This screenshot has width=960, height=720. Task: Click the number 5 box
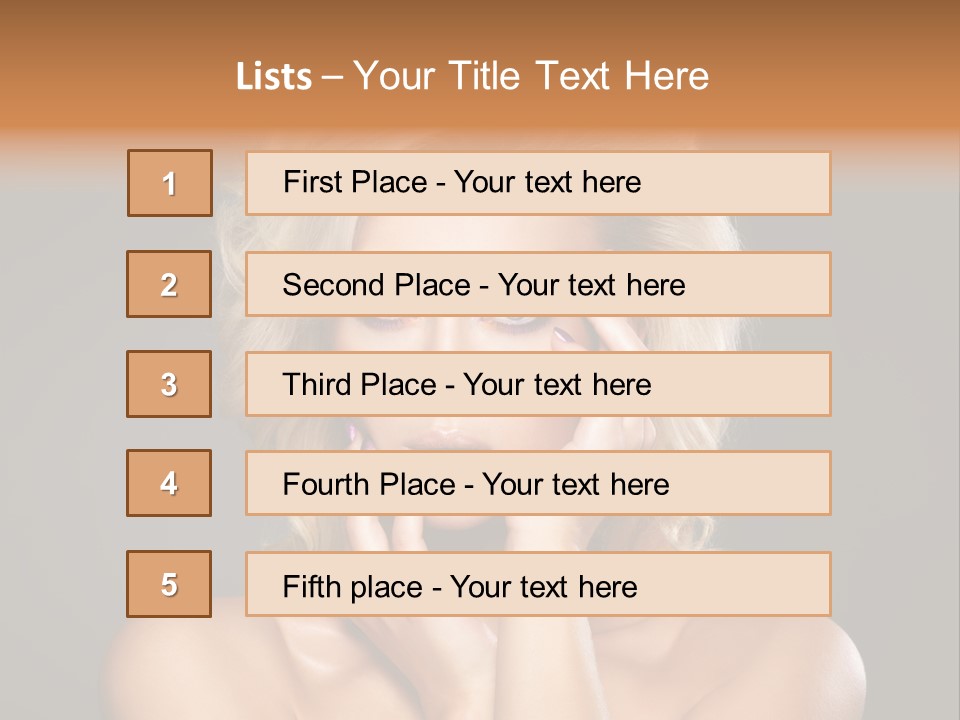point(169,584)
